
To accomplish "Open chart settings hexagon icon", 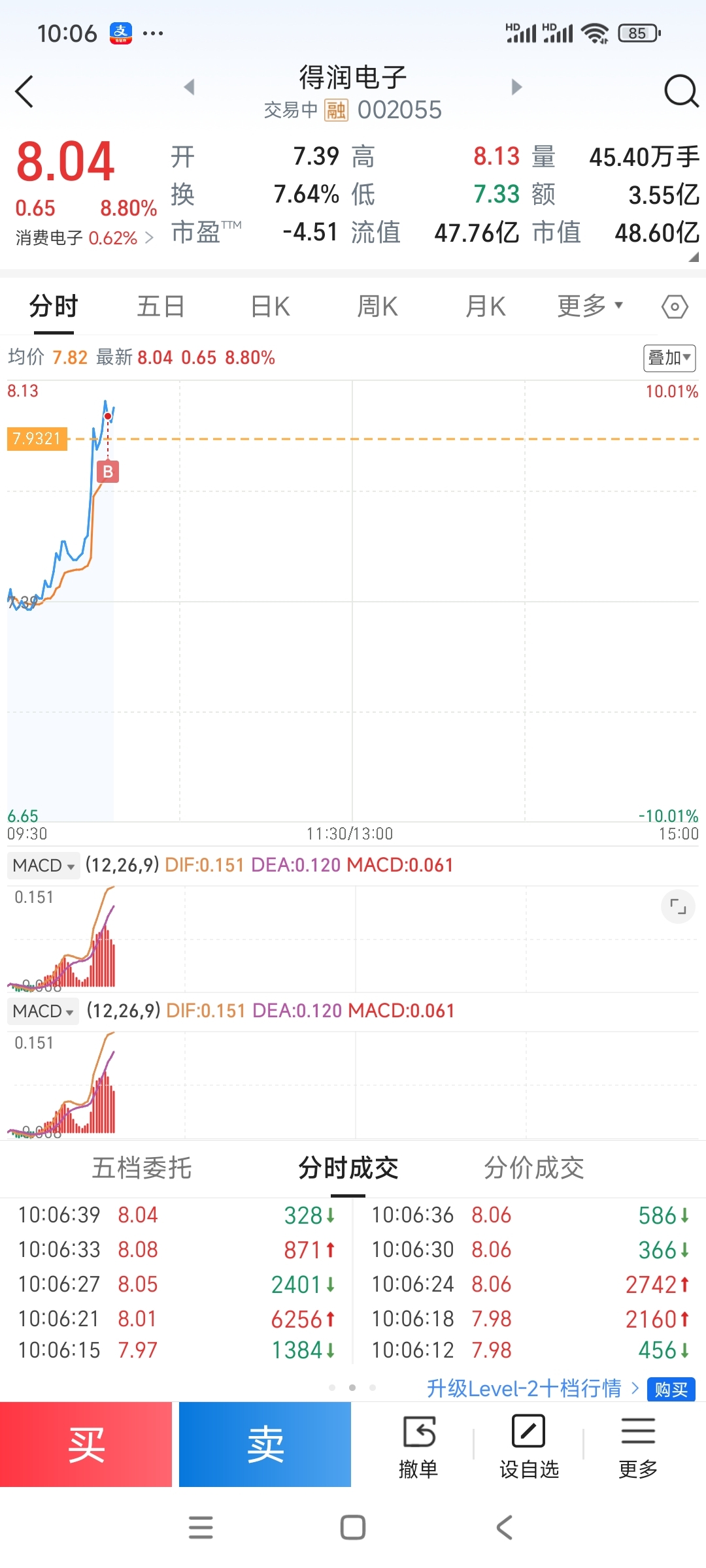I will coord(675,306).
